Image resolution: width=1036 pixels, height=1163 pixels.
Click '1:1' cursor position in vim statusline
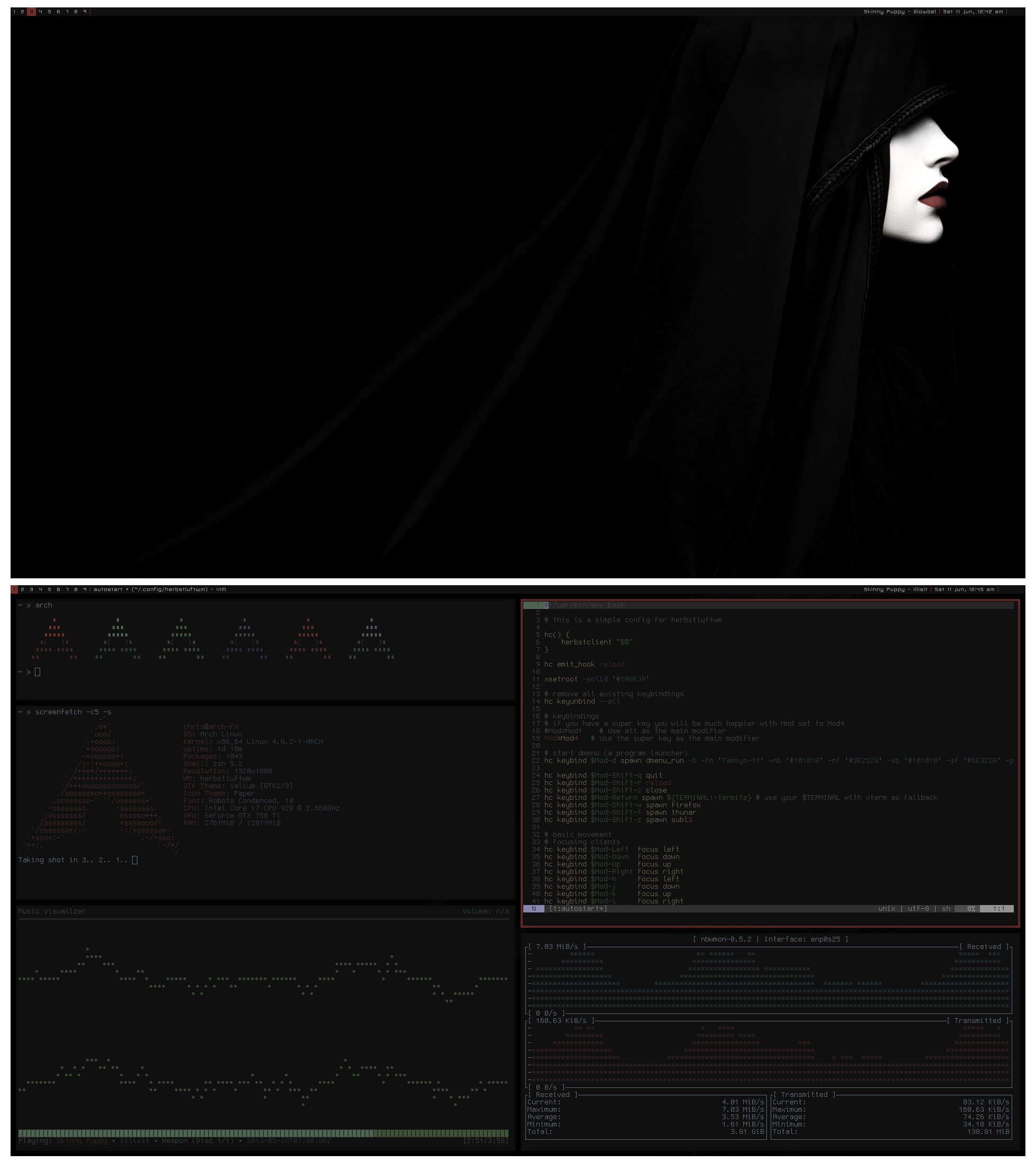[998, 909]
